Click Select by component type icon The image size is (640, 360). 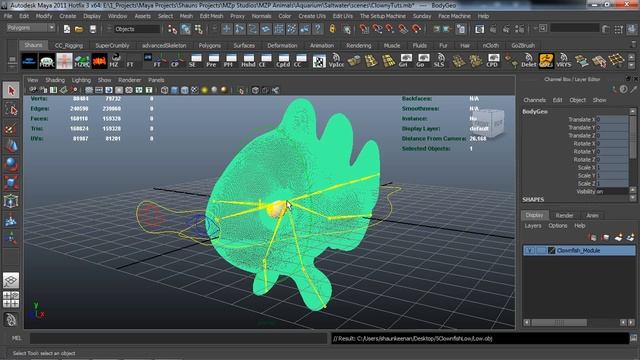pos(199,29)
